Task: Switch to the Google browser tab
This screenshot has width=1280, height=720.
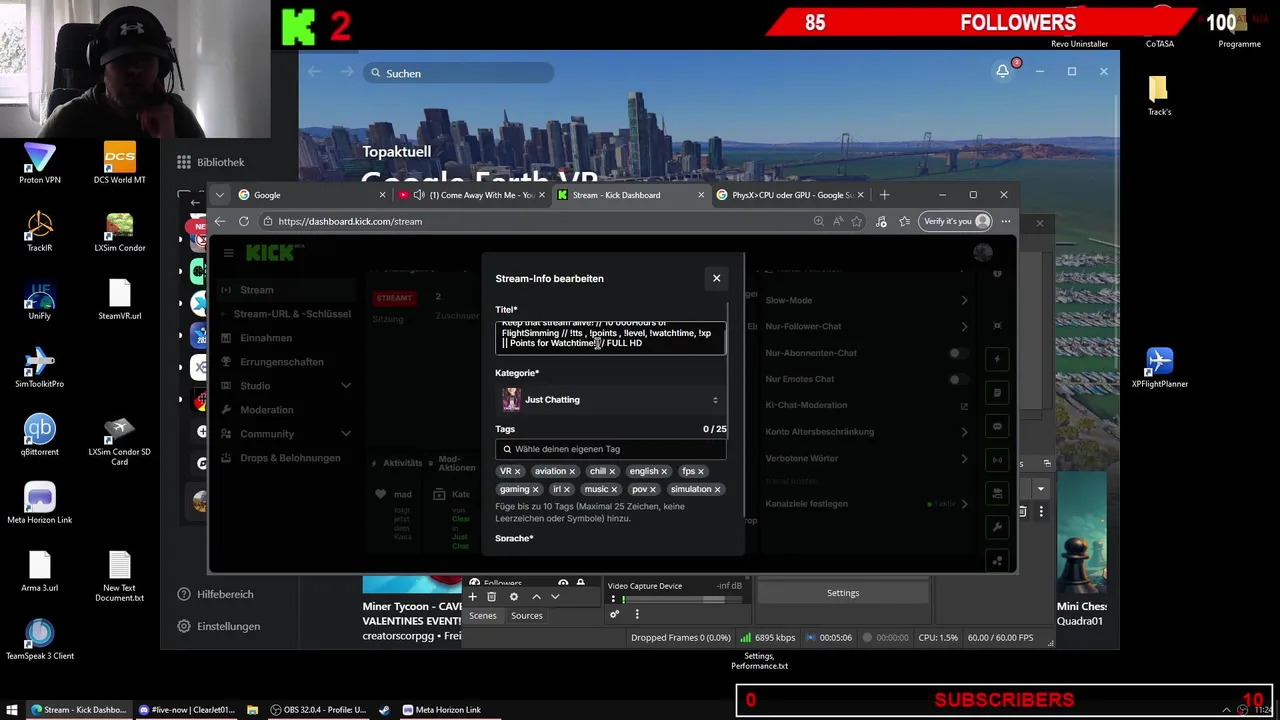Action: [312, 195]
